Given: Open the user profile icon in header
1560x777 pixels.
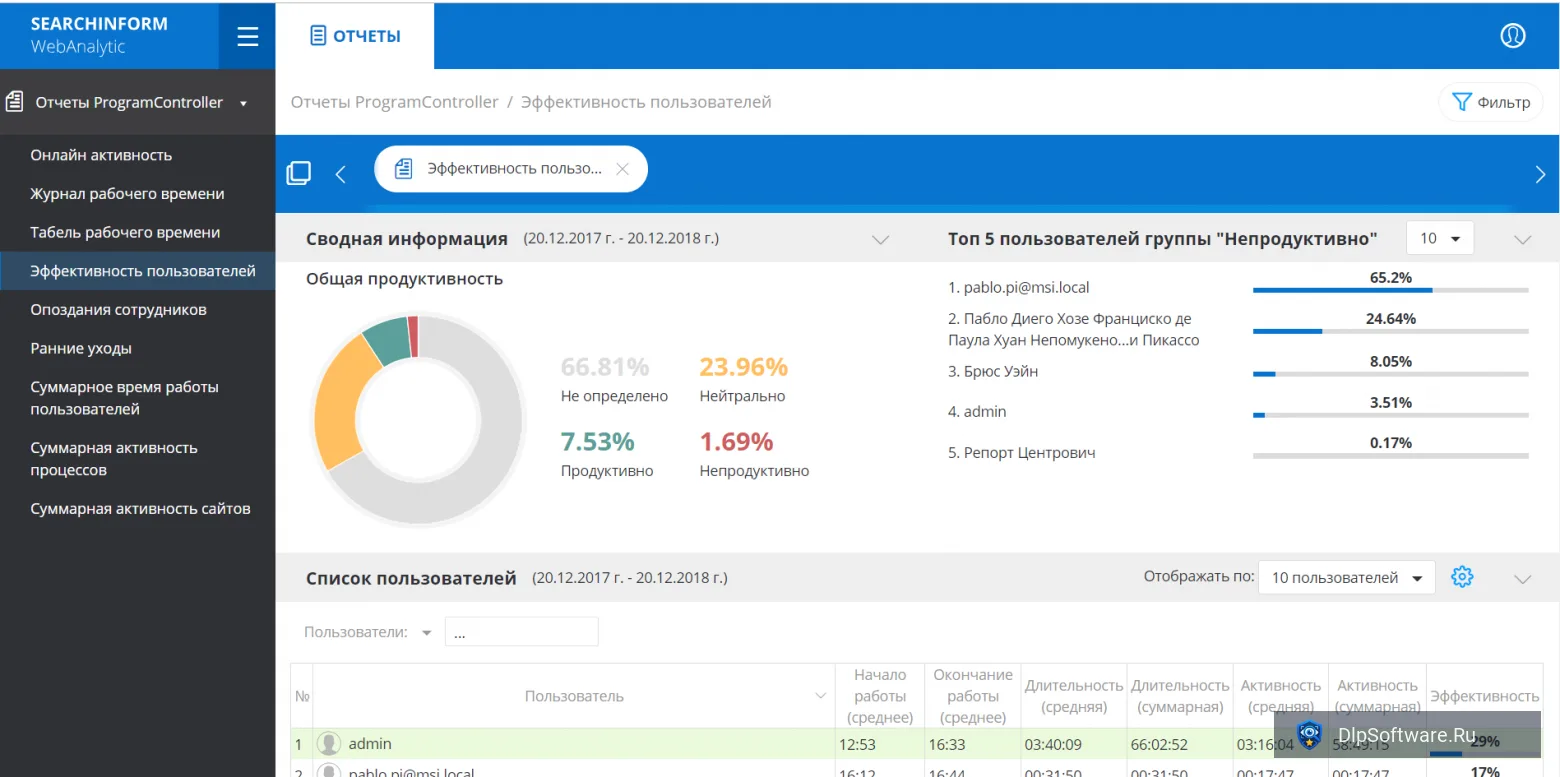Looking at the screenshot, I should pyautogui.click(x=1512, y=36).
